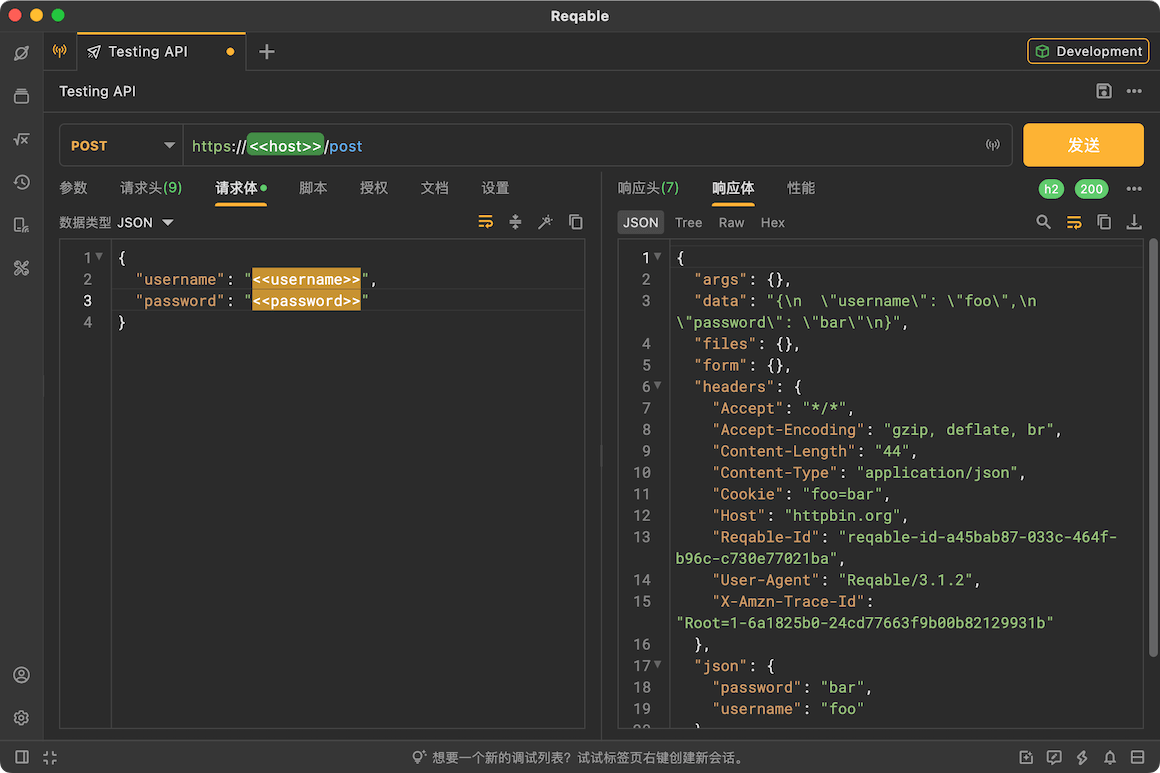Open the POST method dropdown
The image size is (1160, 773).
pos(121,146)
